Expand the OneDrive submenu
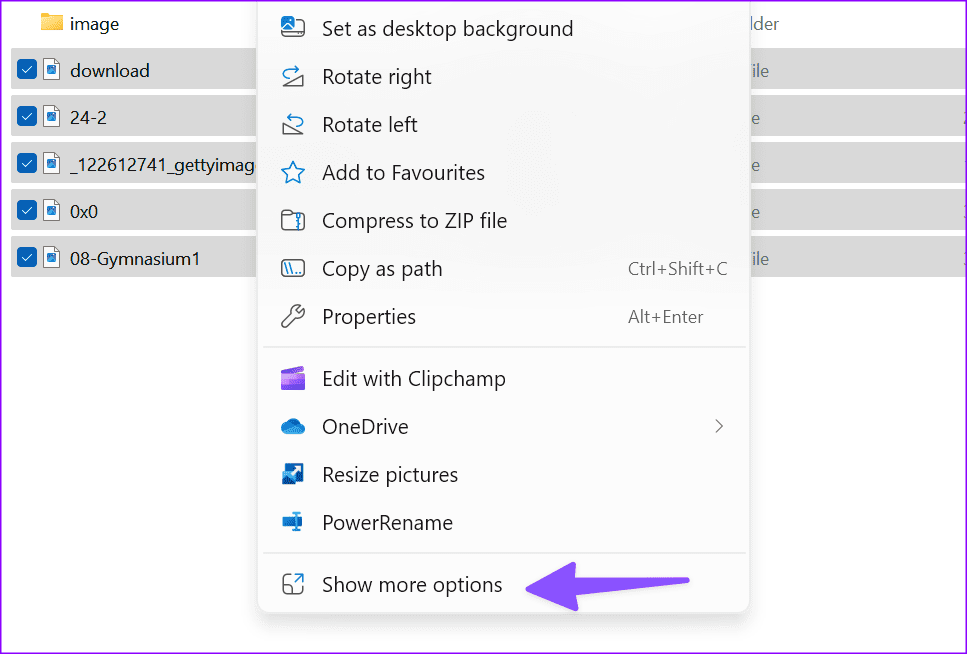Screen dimensions: 967x654 coord(719,426)
